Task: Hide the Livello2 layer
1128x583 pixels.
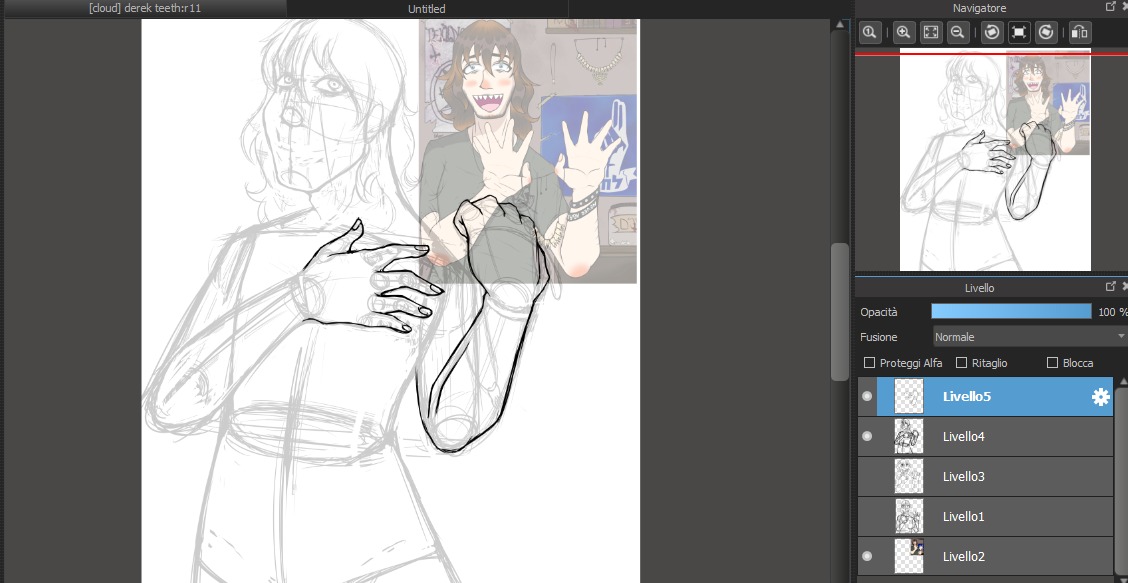Action: point(867,556)
